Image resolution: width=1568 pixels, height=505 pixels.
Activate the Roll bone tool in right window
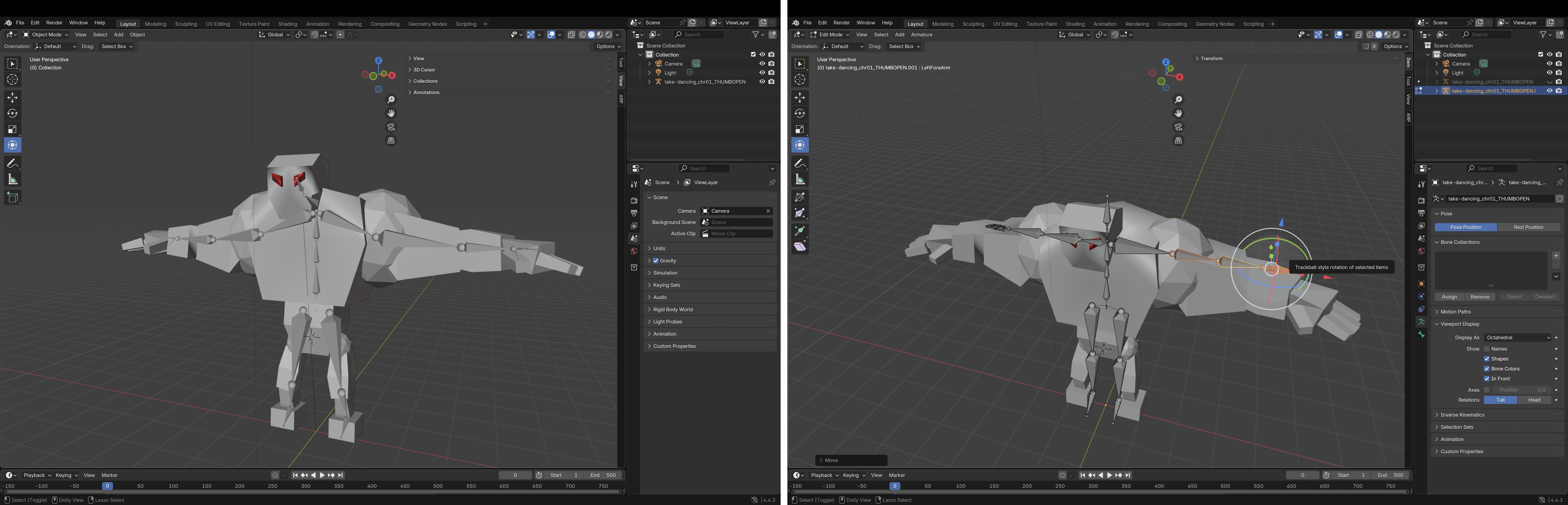(x=800, y=197)
